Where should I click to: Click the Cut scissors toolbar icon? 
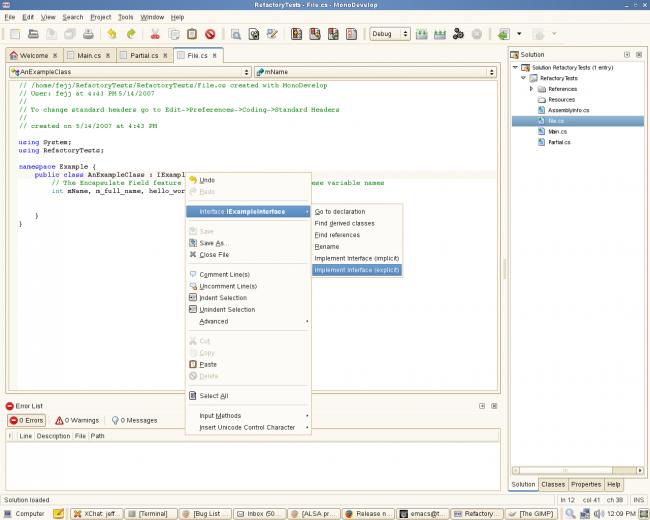click(x=155, y=34)
